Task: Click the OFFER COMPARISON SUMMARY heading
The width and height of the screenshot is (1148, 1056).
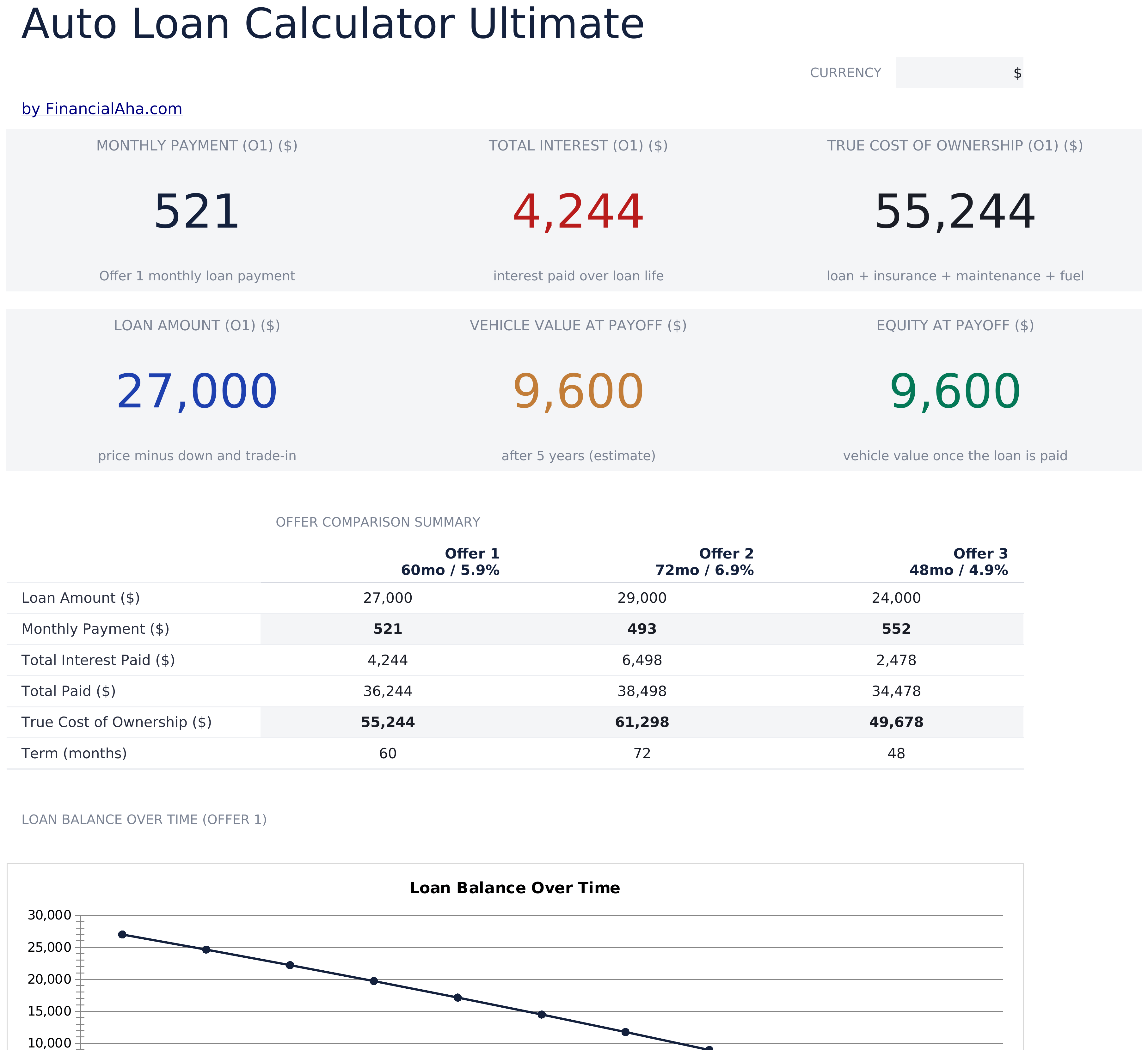Action: click(377, 522)
